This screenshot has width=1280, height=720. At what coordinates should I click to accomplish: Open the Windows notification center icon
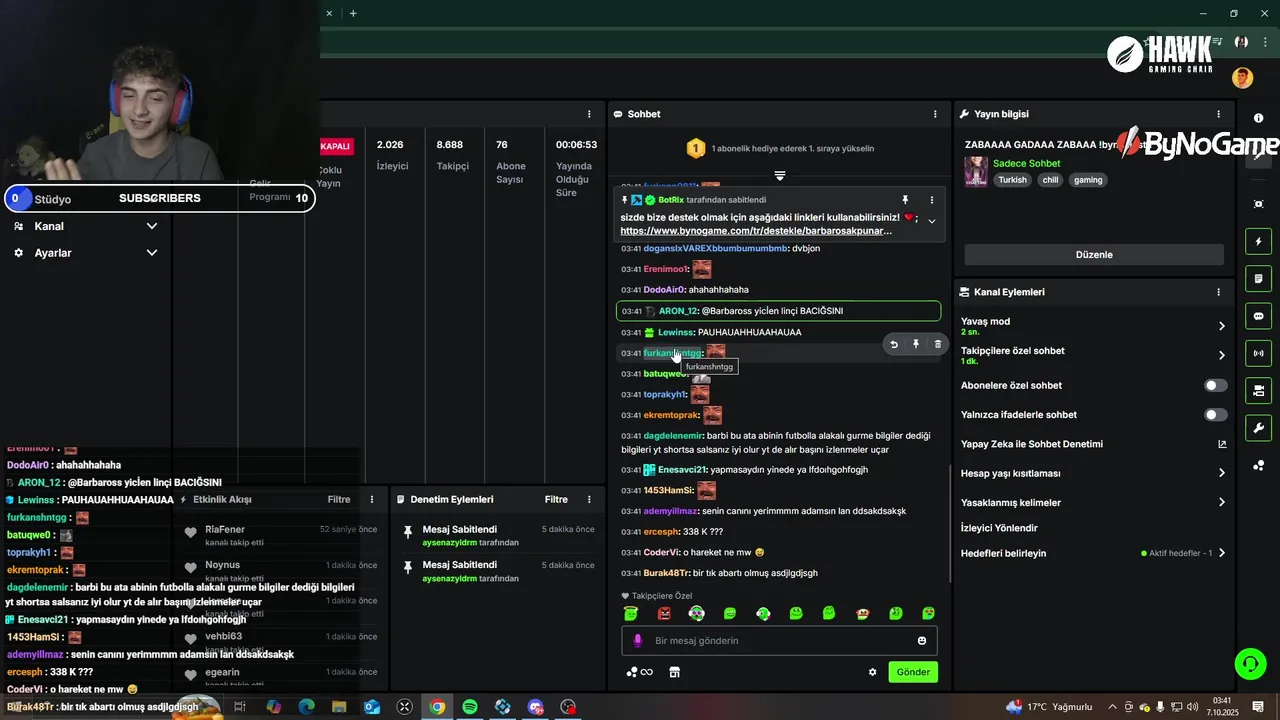pyautogui.click(x=1258, y=707)
